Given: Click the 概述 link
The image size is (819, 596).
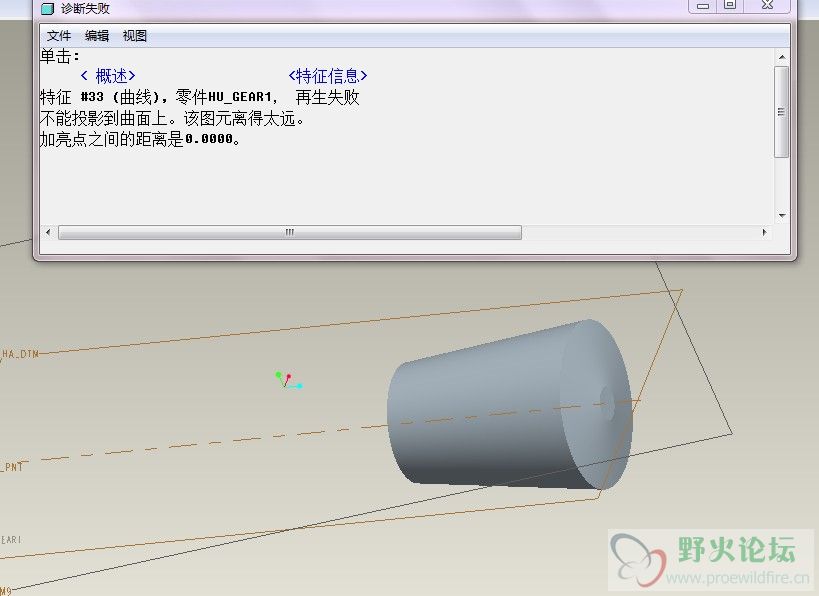Looking at the screenshot, I should coord(108,76).
